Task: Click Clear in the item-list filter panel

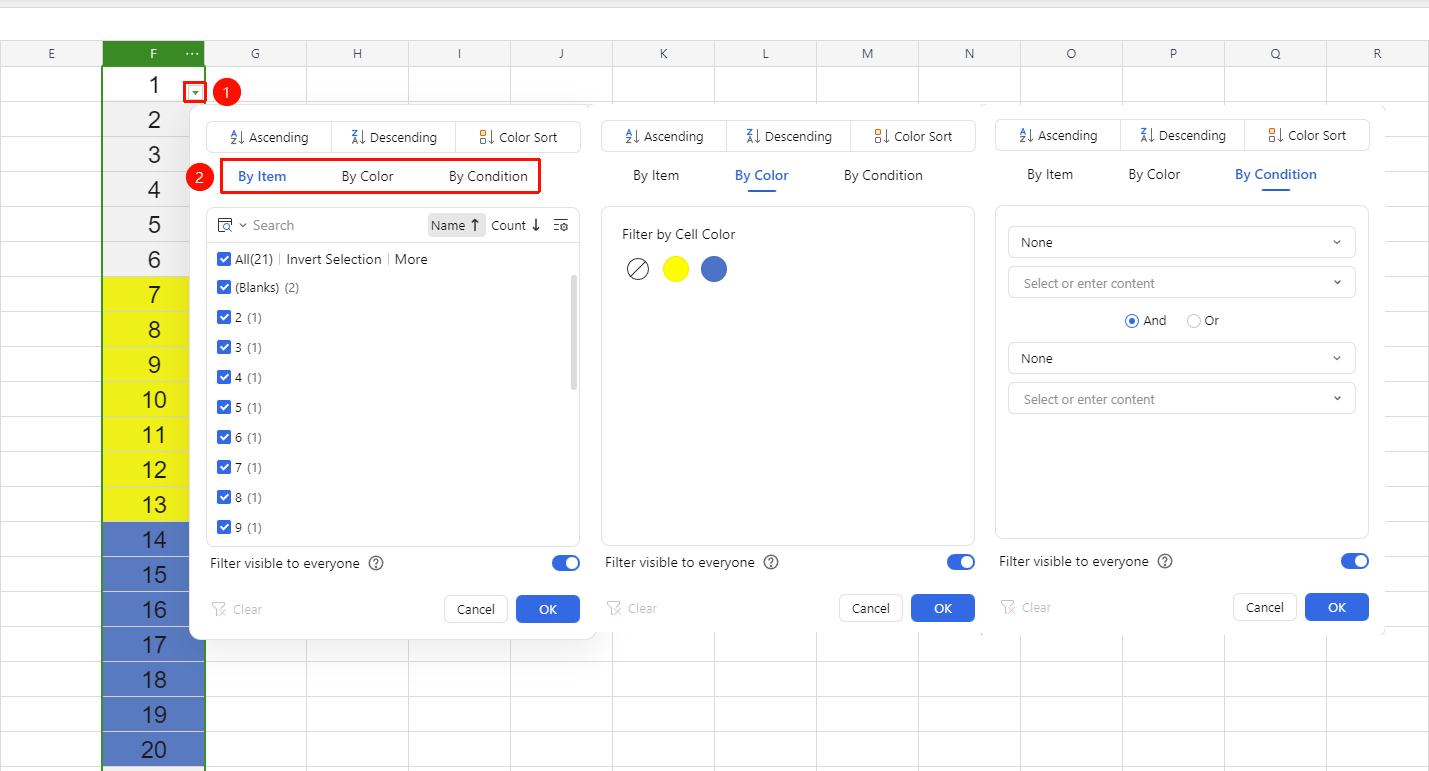Action: click(237, 609)
